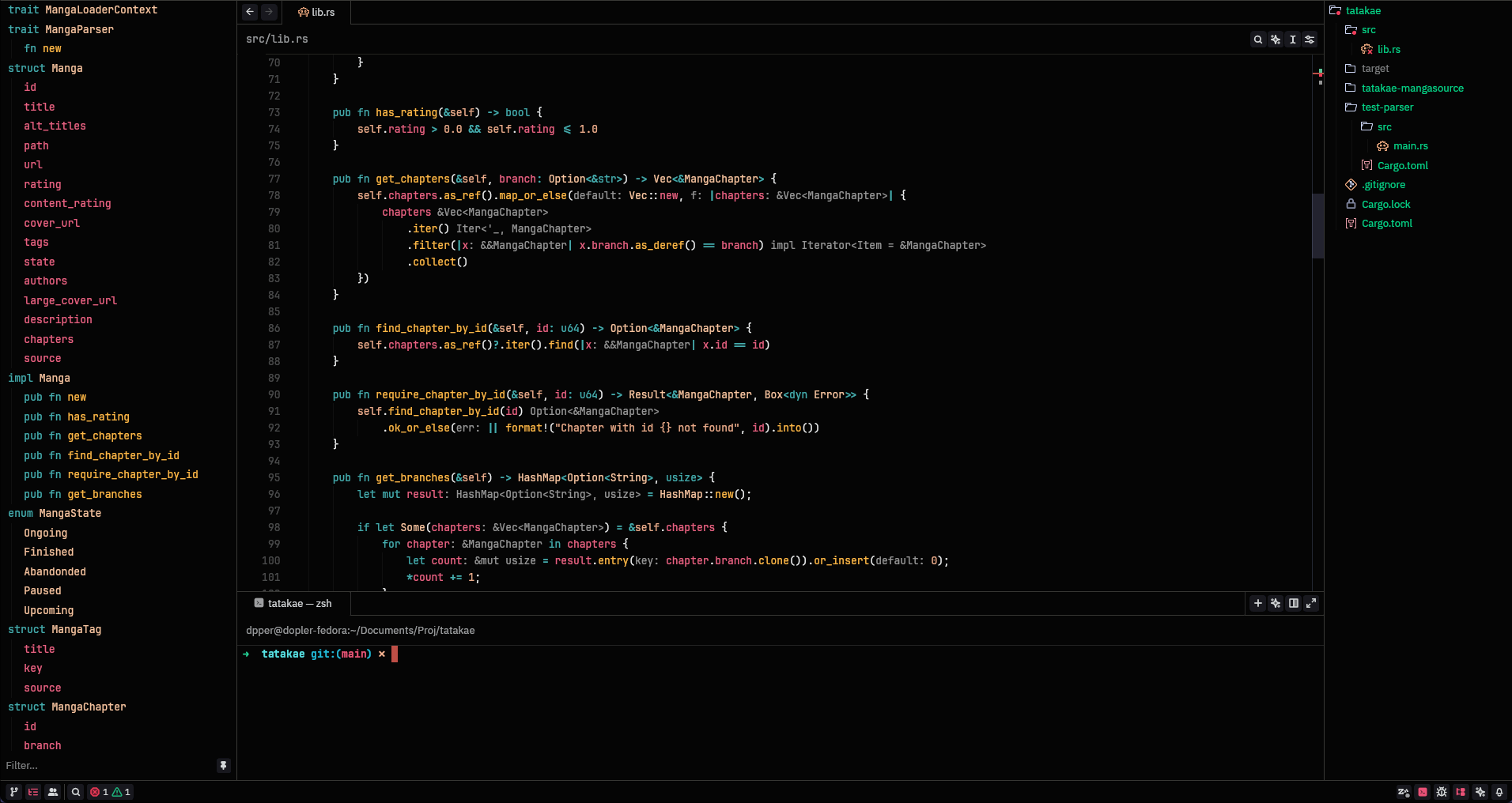The width and height of the screenshot is (1512, 803).
Task: Maximize the terminal panel with zoom icon
Action: pos(1311,603)
